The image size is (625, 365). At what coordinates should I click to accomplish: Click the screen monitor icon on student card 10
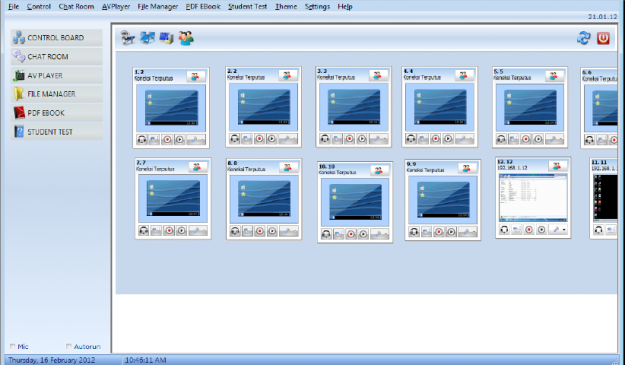[338, 234]
